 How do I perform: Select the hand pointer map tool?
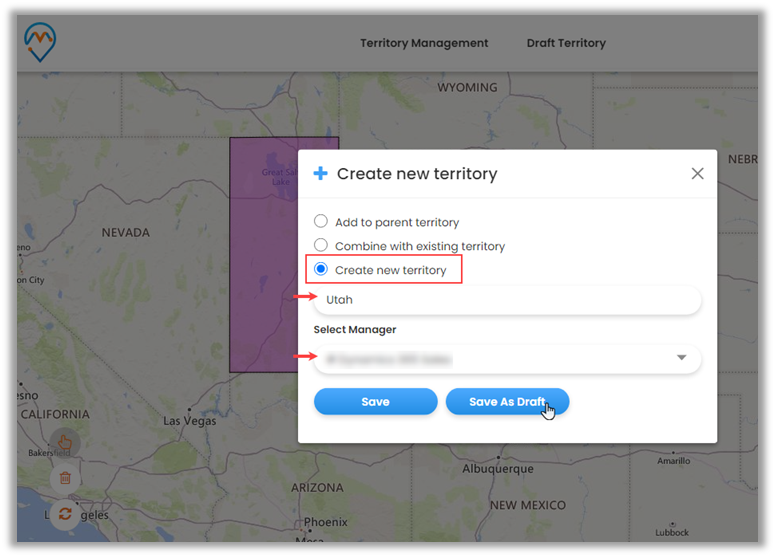[x=64, y=443]
